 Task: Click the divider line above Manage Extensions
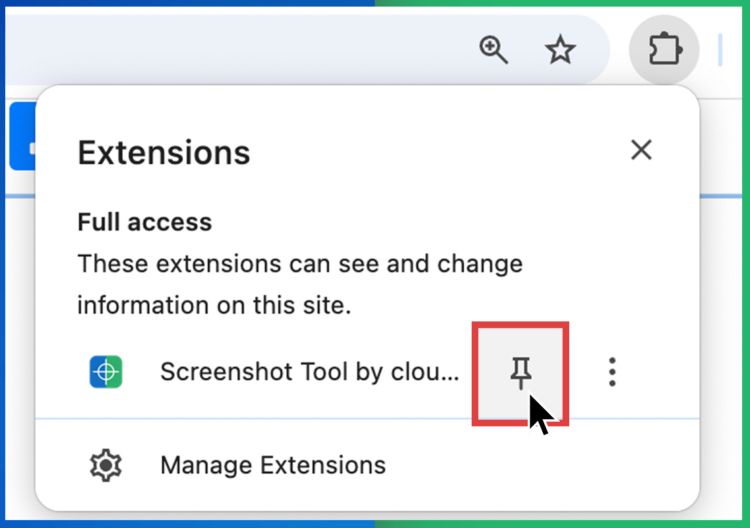(x=366, y=418)
